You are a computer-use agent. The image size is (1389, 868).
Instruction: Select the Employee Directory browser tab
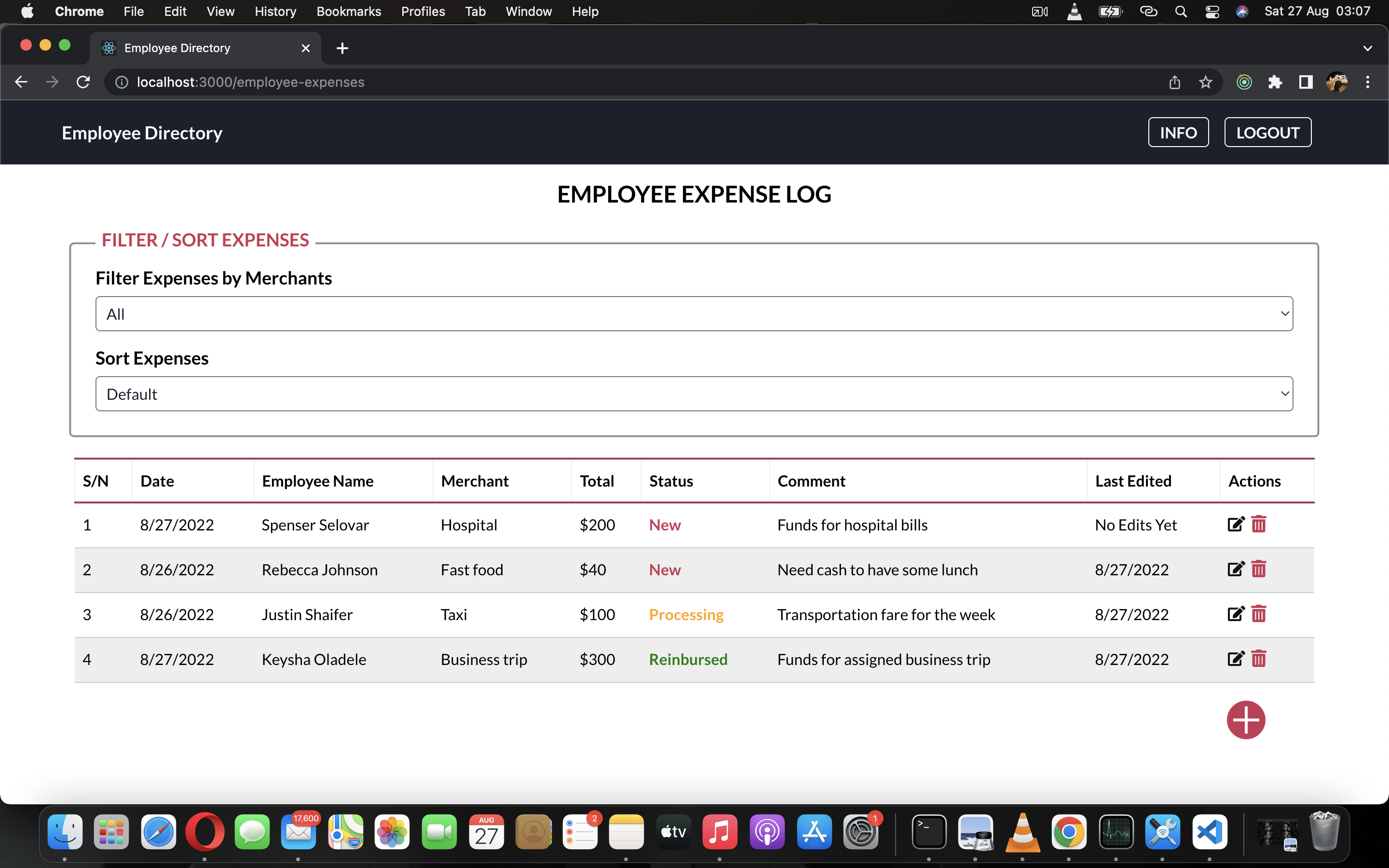176,48
